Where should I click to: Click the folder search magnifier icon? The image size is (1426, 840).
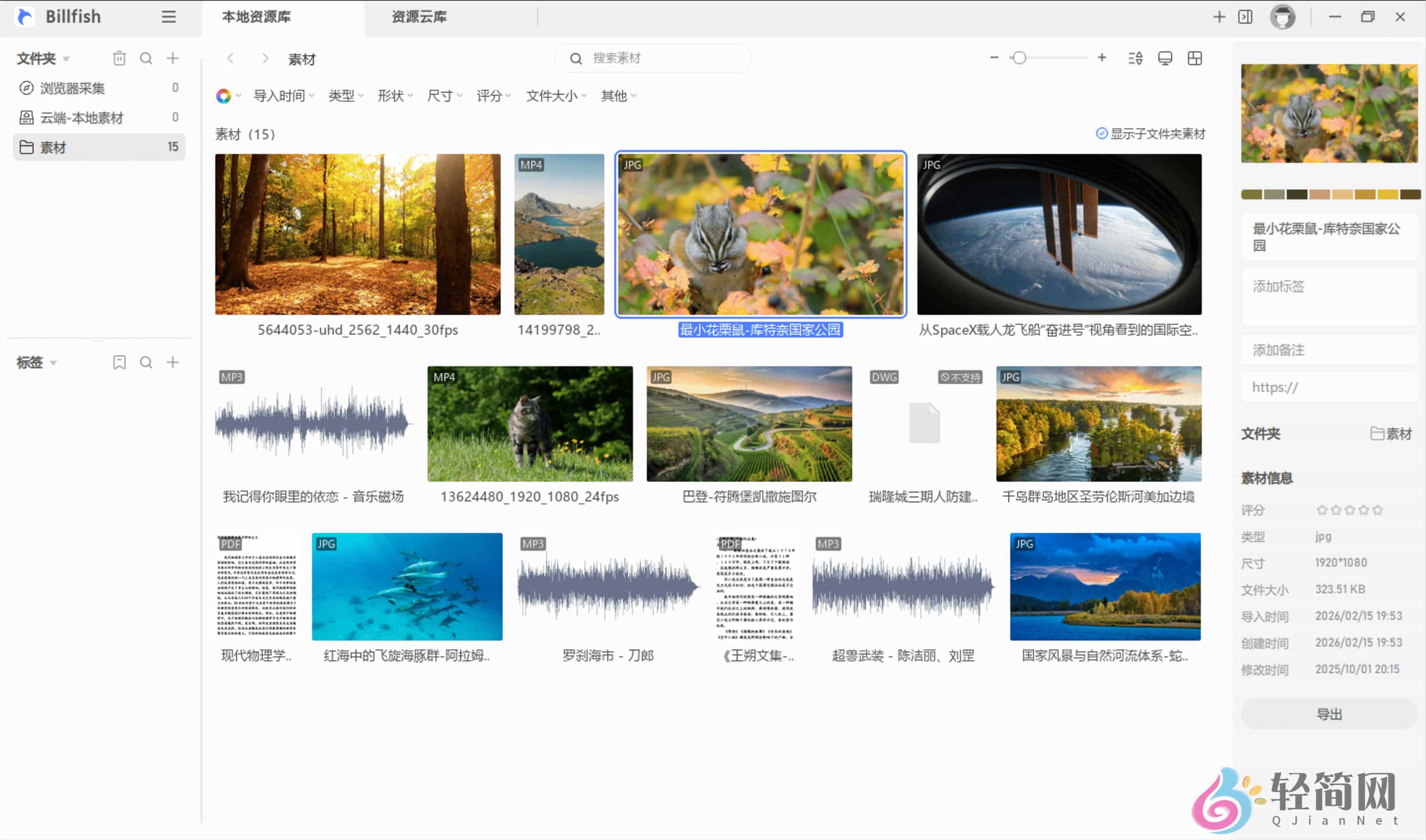[x=146, y=58]
